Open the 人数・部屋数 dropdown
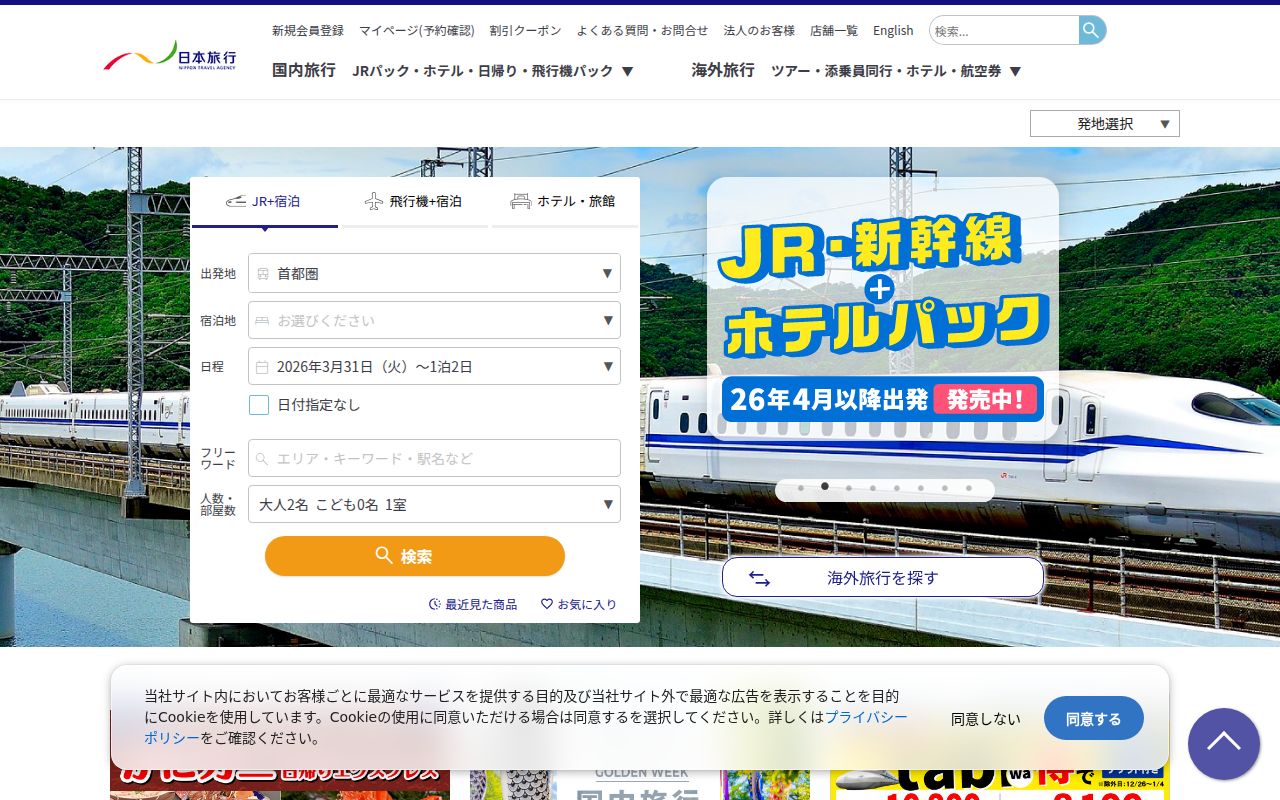Screen dimensions: 1280x800 tap(434, 504)
